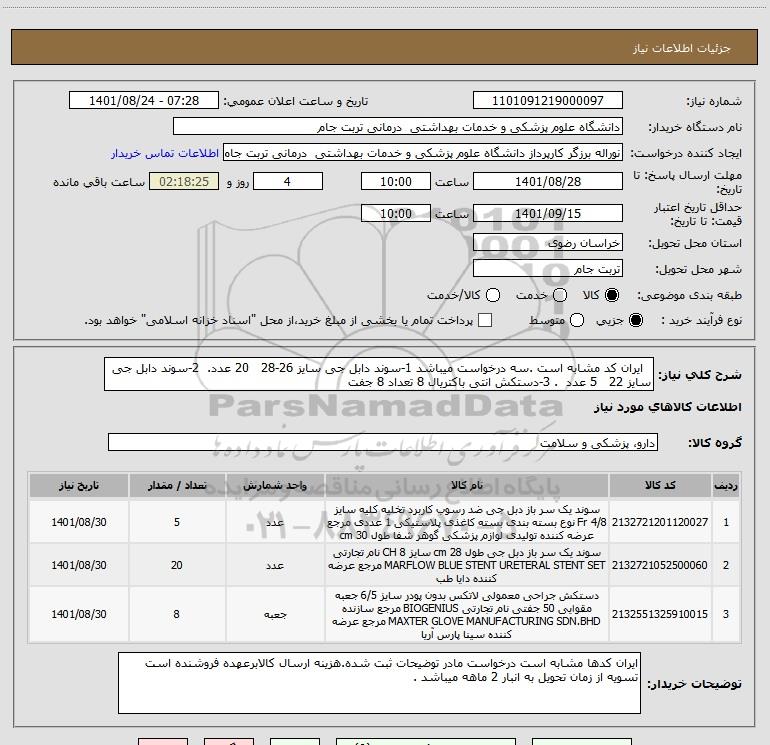This screenshot has width=770, height=745.
Task: Click the remaining time 02:18:25 field
Action: click(184, 181)
